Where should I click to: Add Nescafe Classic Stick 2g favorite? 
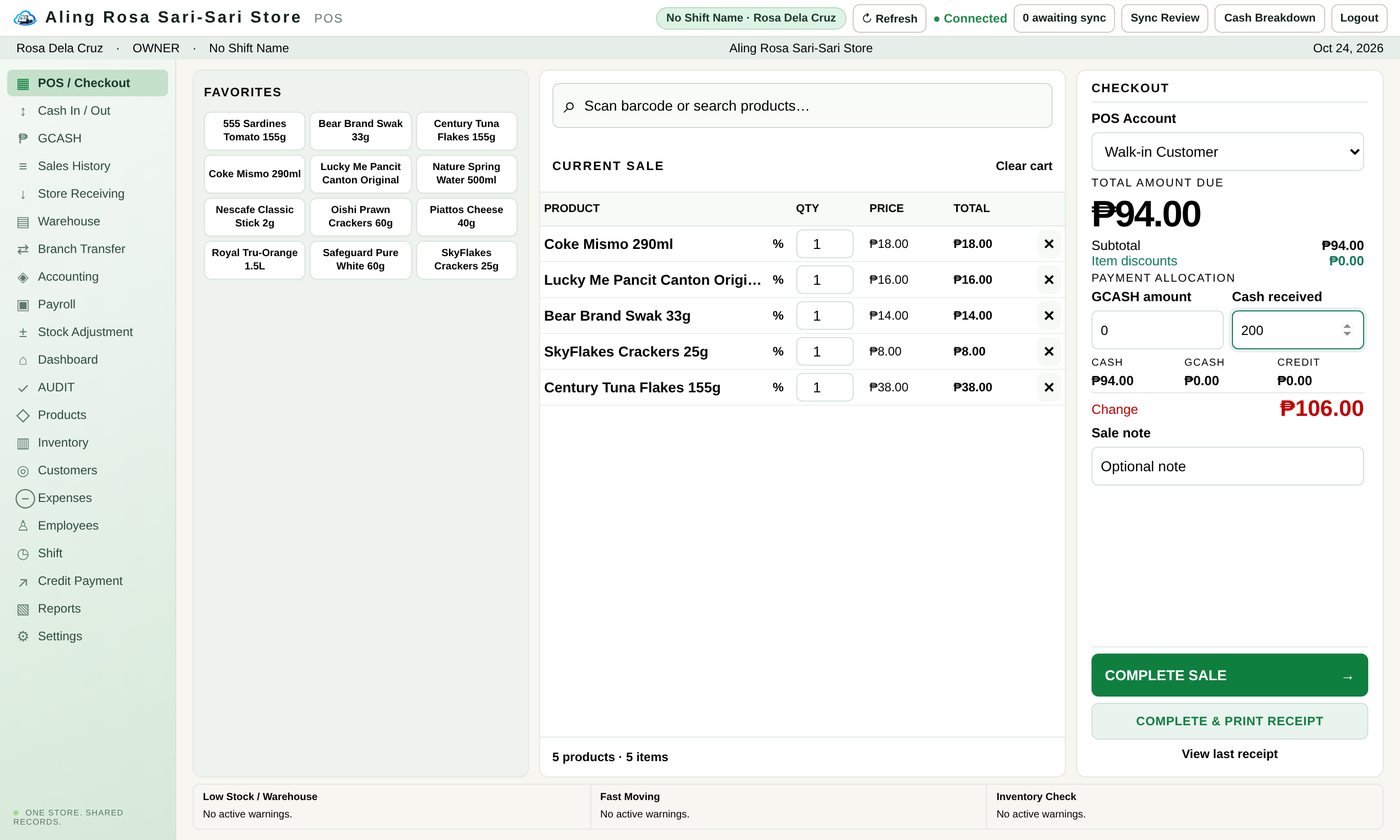254,217
